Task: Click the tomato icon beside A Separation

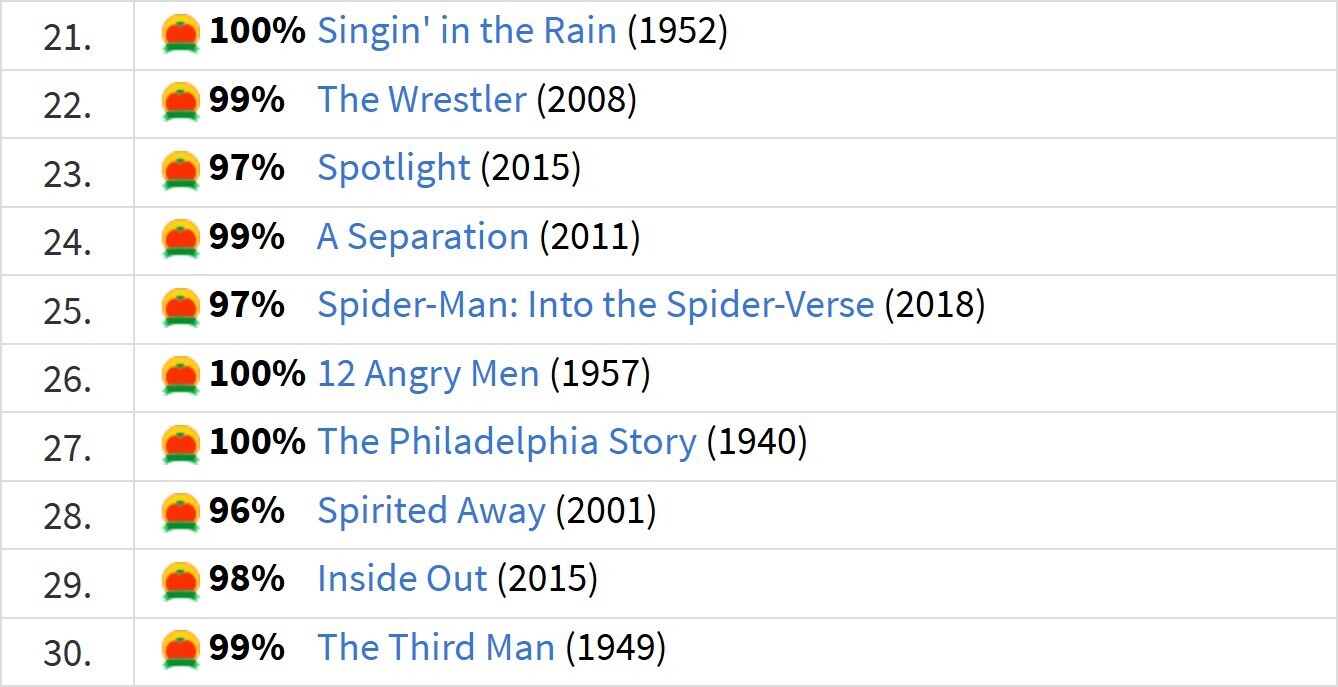Action: coord(181,240)
